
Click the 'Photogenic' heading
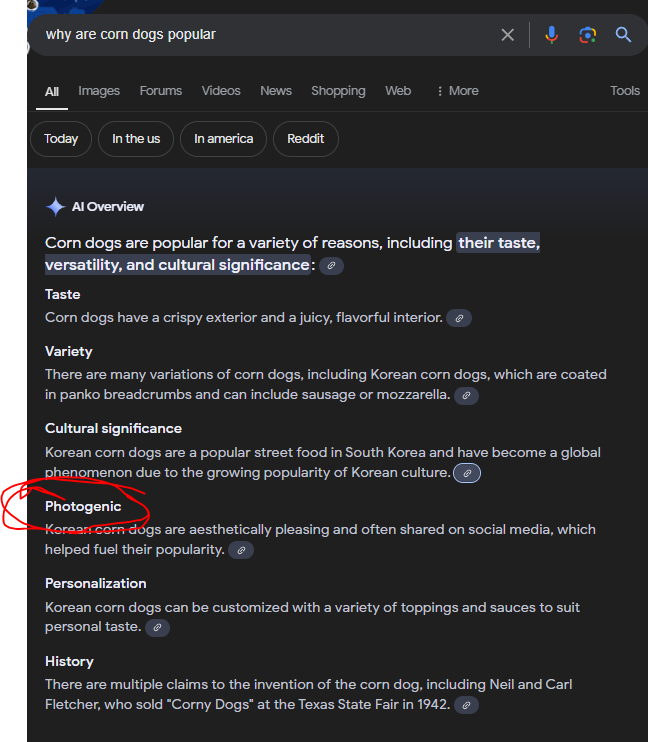tap(83, 506)
